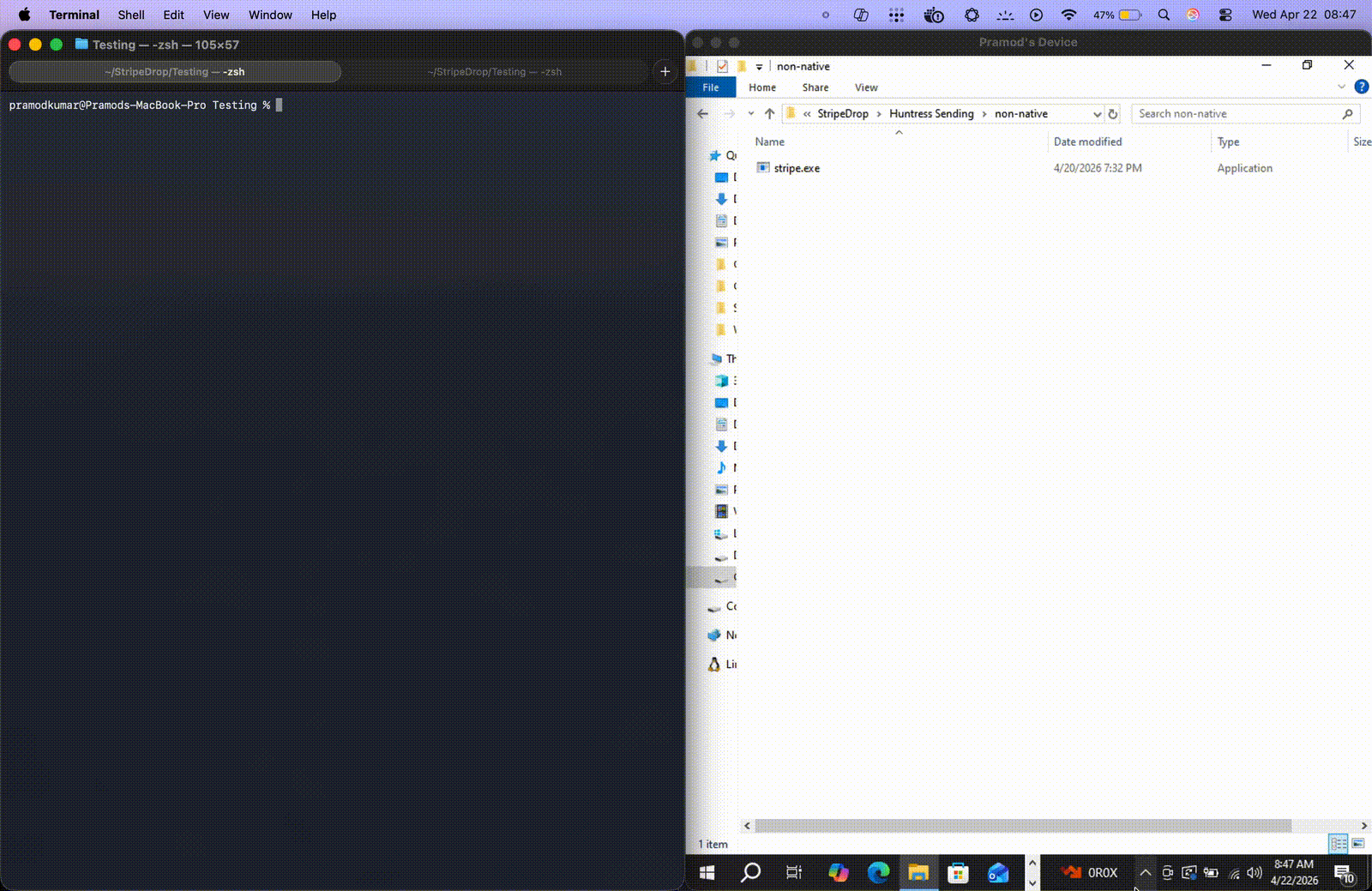Open the Explorer View ribbon tab
The height and width of the screenshot is (891, 1372).
(866, 87)
